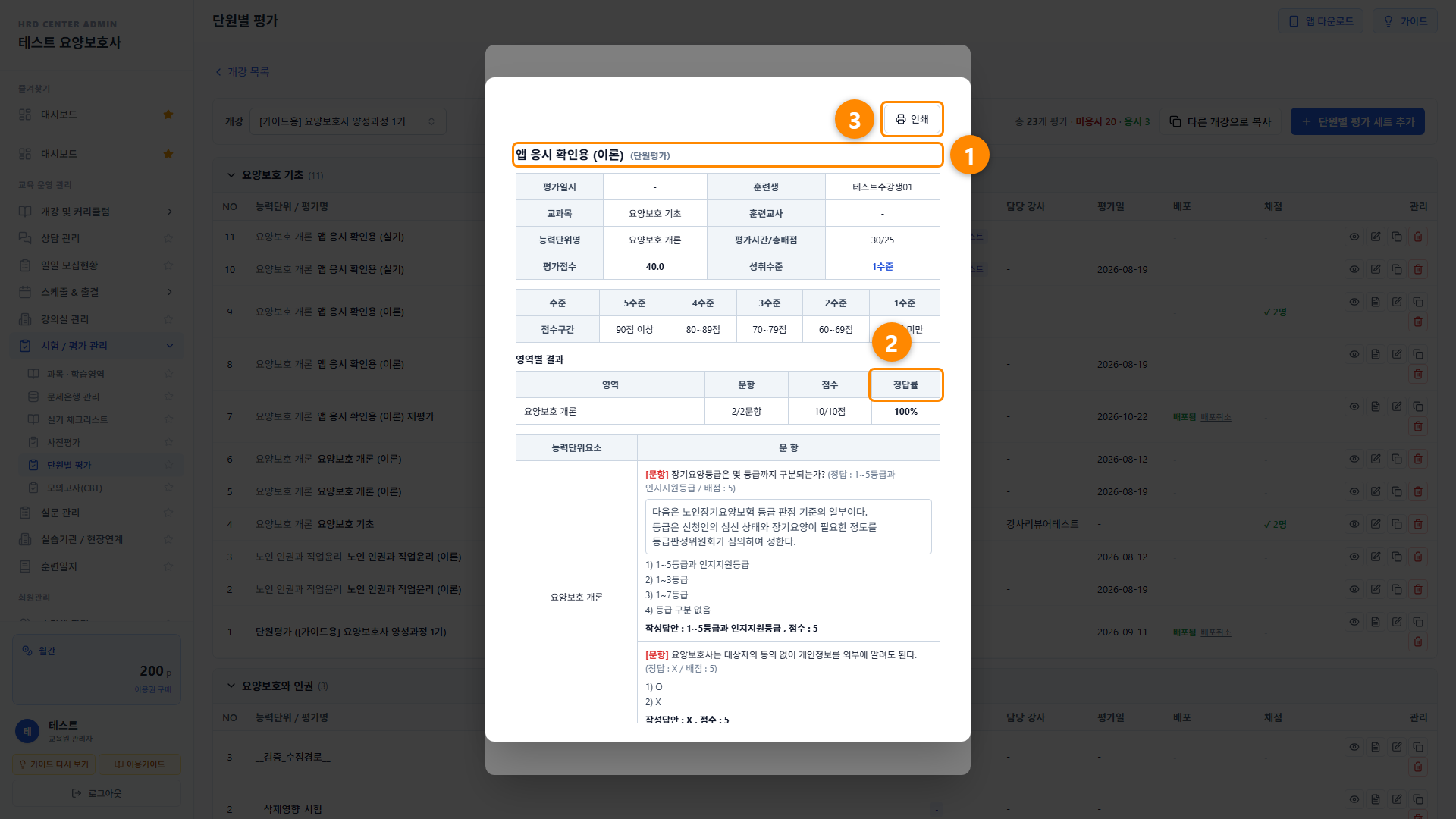Go back via 개강 목록 link

(x=243, y=71)
